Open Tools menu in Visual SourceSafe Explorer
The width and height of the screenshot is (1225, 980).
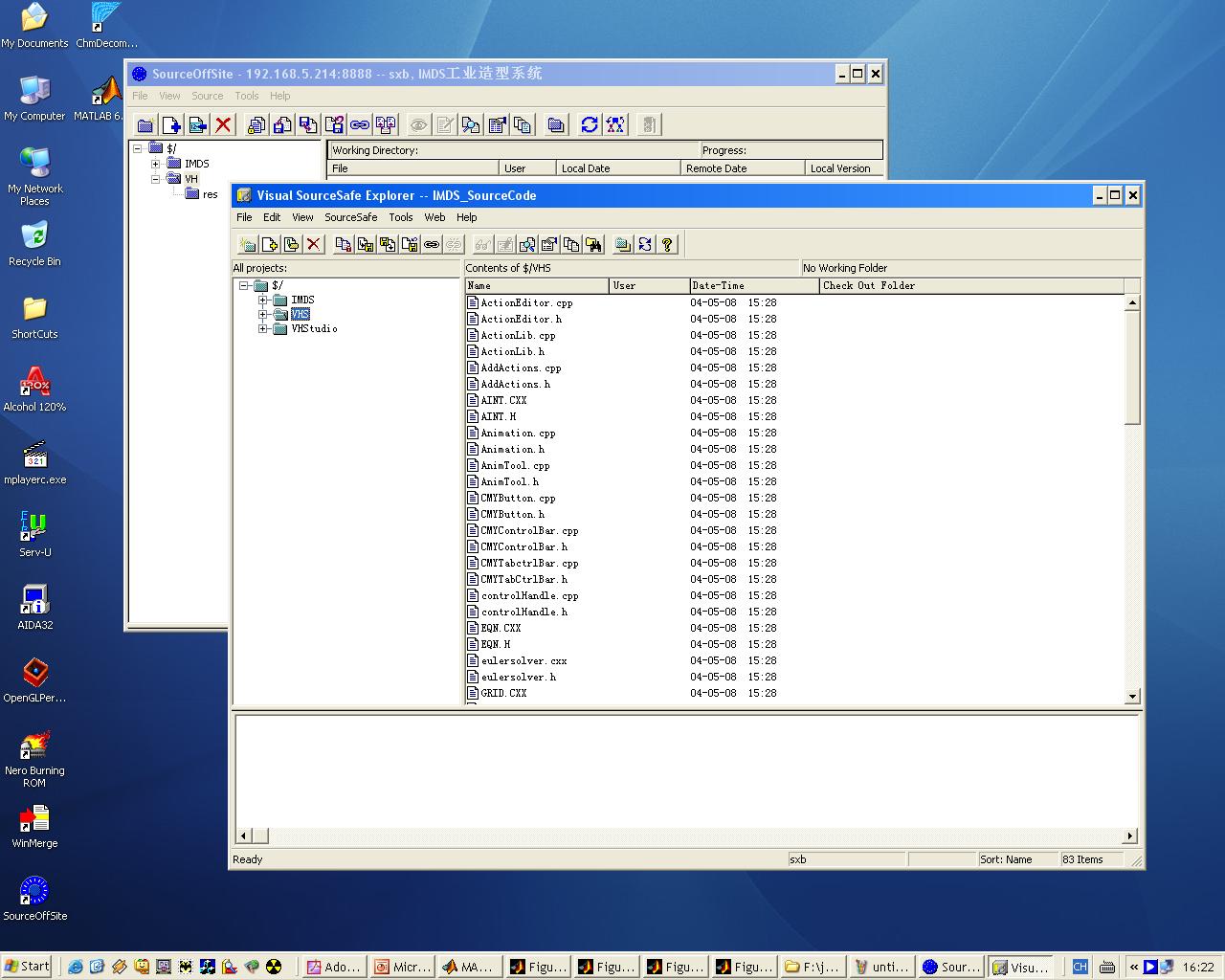click(401, 217)
